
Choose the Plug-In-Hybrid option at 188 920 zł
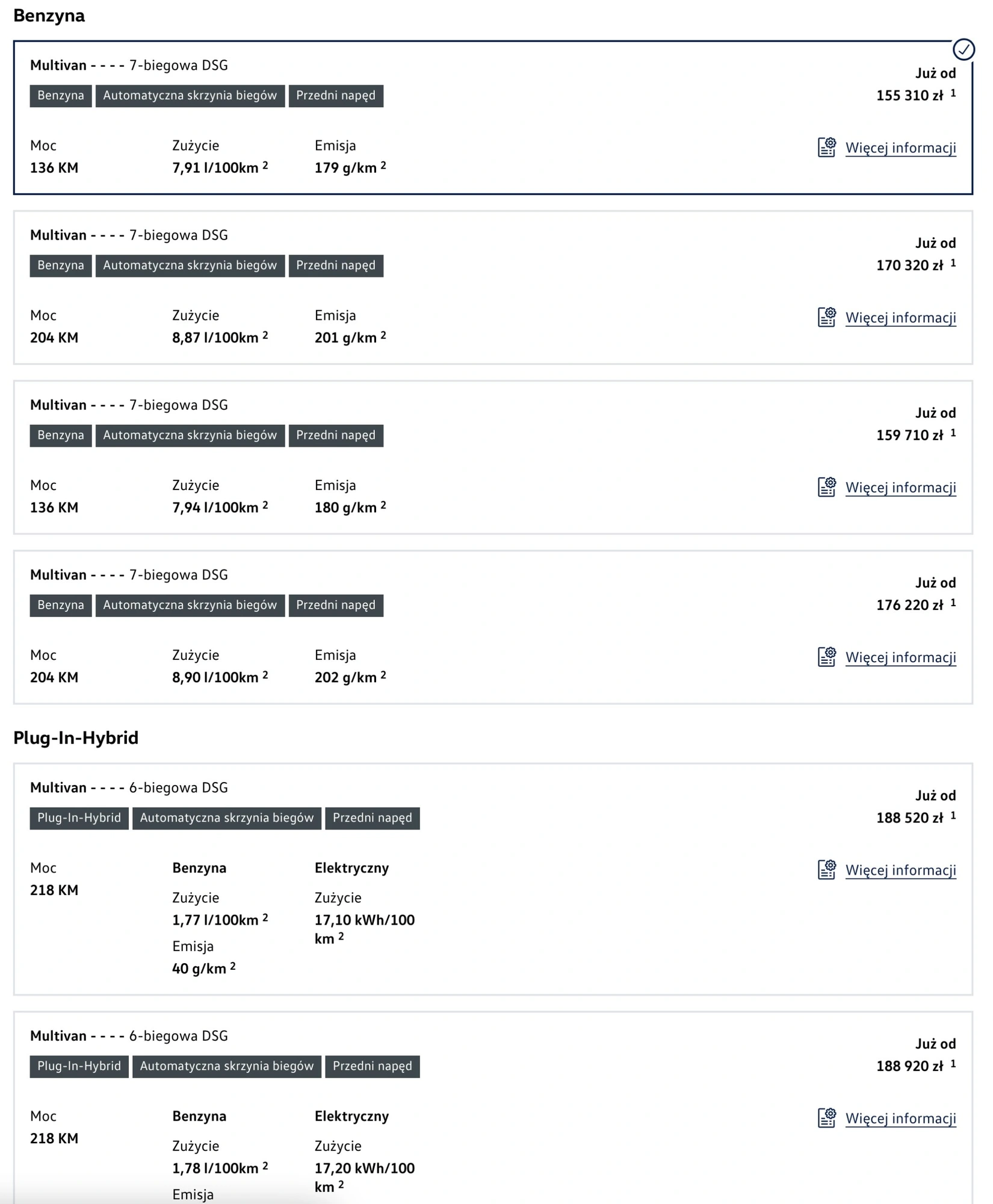tap(493, 1108)
